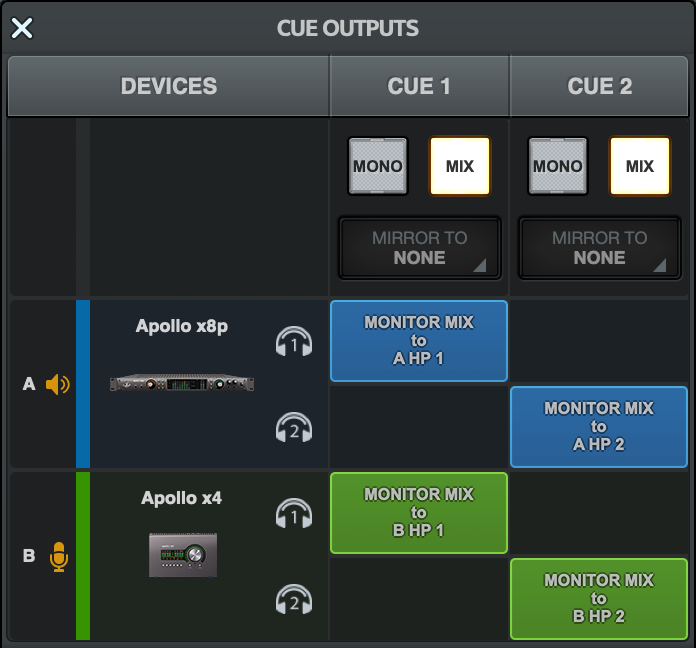Click empty Cue 1 cell for A headphone 2
The image size is (696, 648).
pos(419,427)
